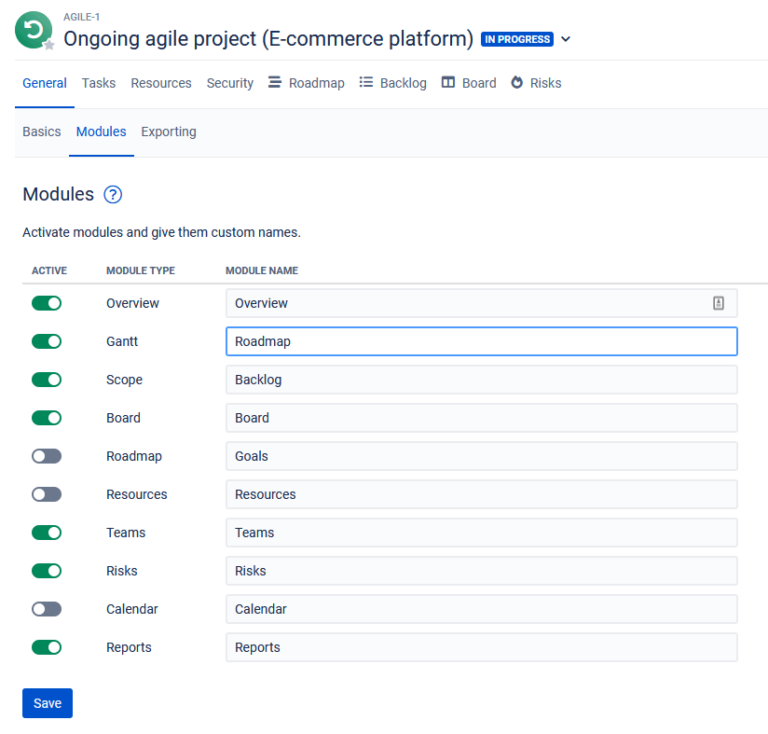Click the Backlog list icon in top navigation
This screenshot has width=768, height=734.
coord(366,82)
